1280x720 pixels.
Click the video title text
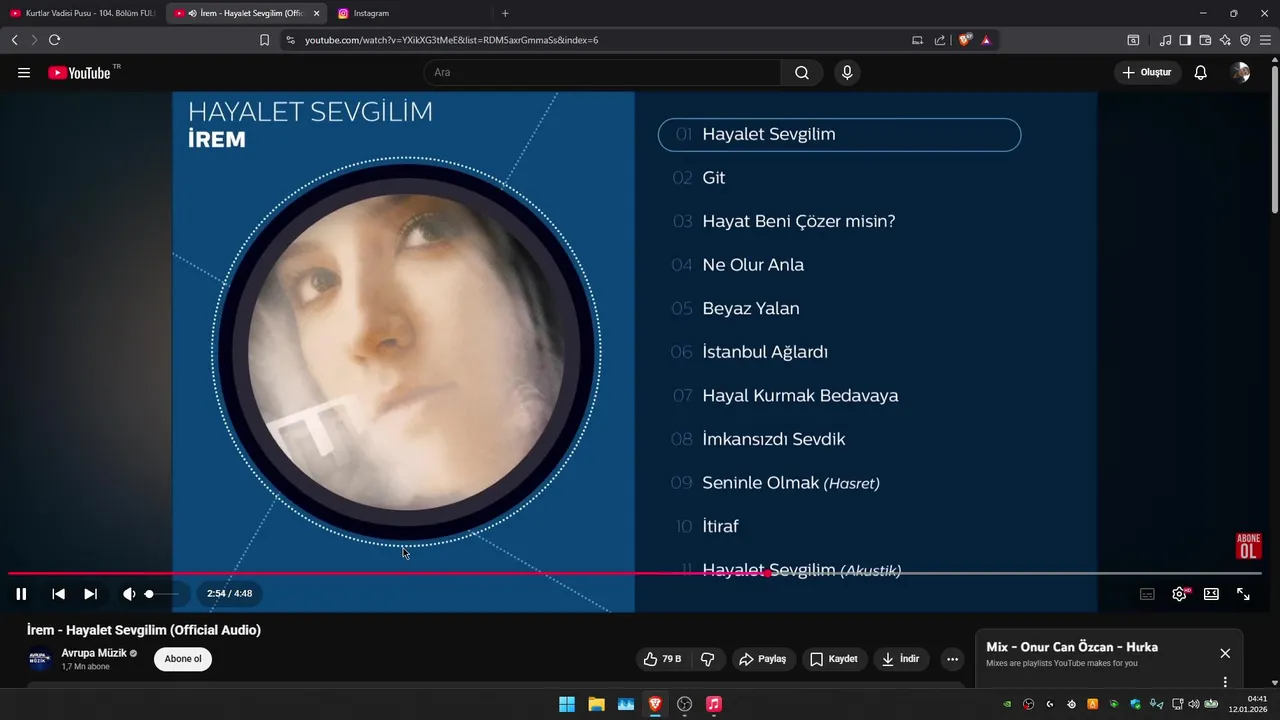click(x=144, y=630)
